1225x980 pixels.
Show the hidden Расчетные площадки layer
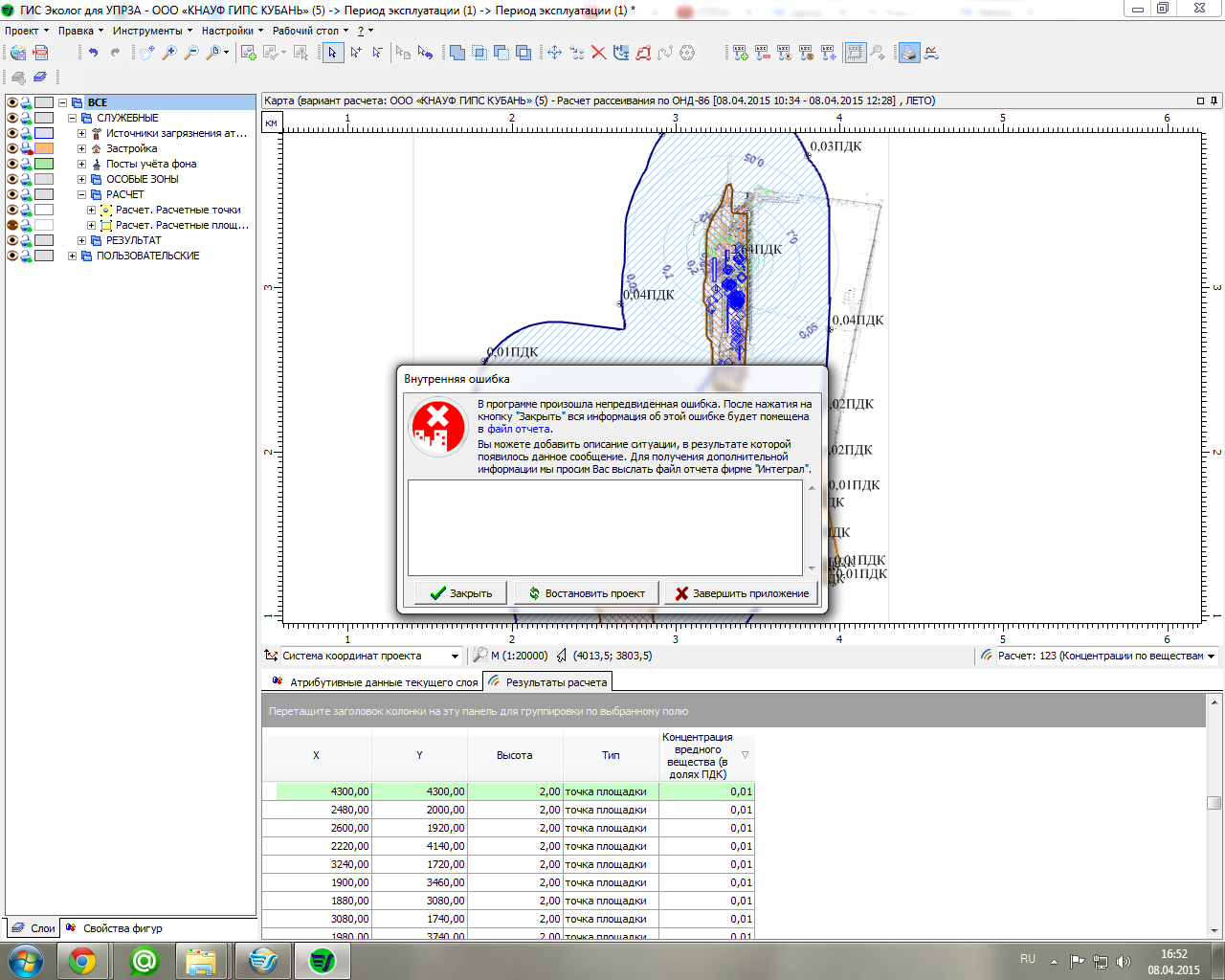pos(12,225)
